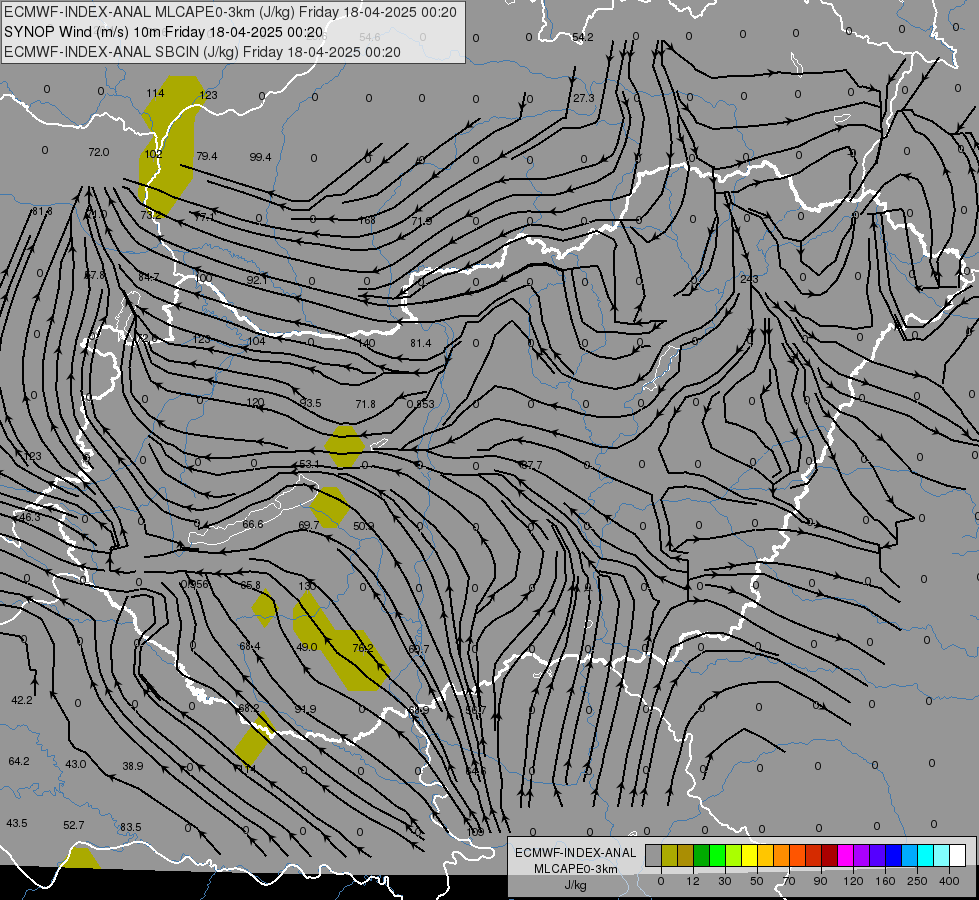979x900 pixels.
Task: Click the map value 79.4
Action: (x=207, y=156)
